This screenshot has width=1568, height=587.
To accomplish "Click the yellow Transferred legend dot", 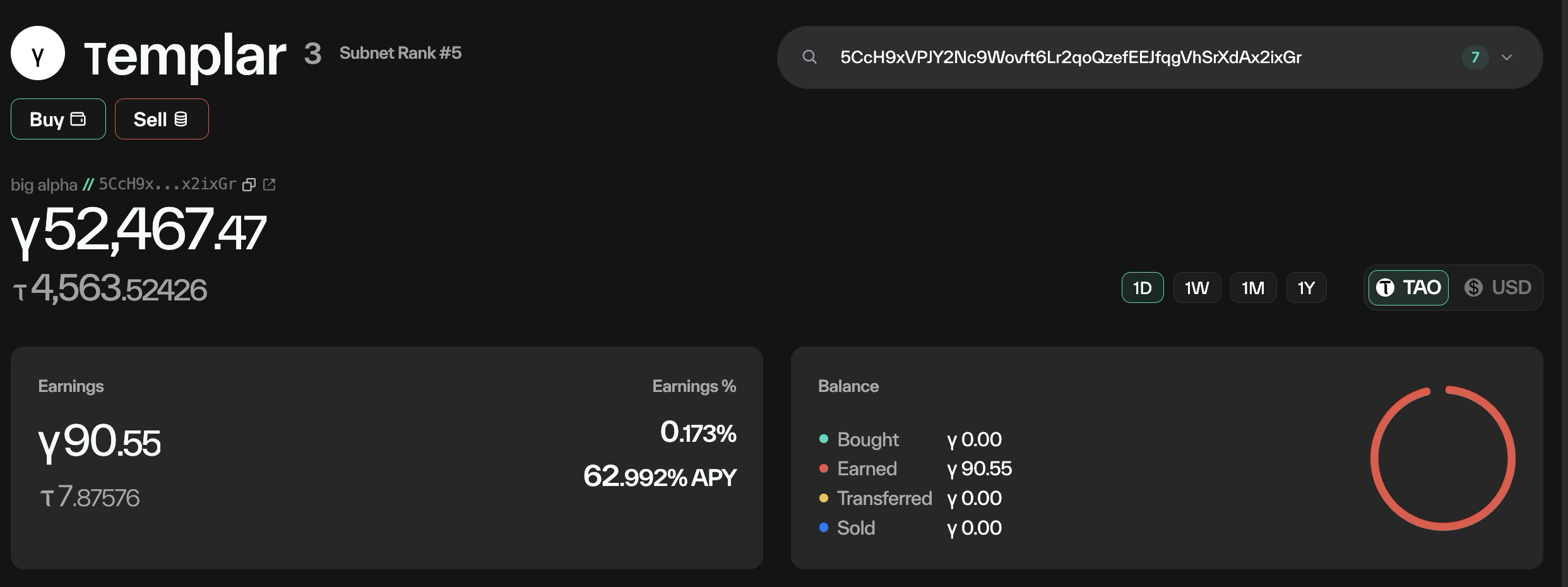I will pyautogui.click(x=823, y=498).
